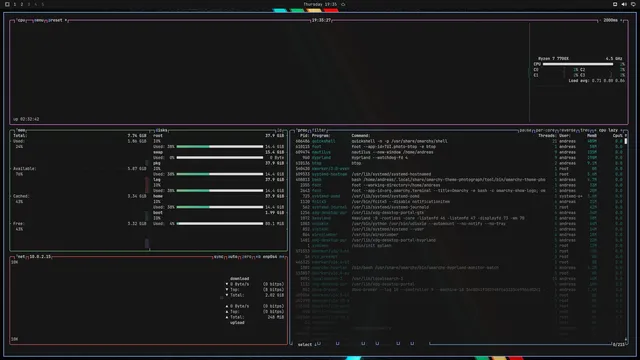This screenshot has width=640, height=360.
Task: Click the cpu lazy sorting label
Action: coord(608,130)
